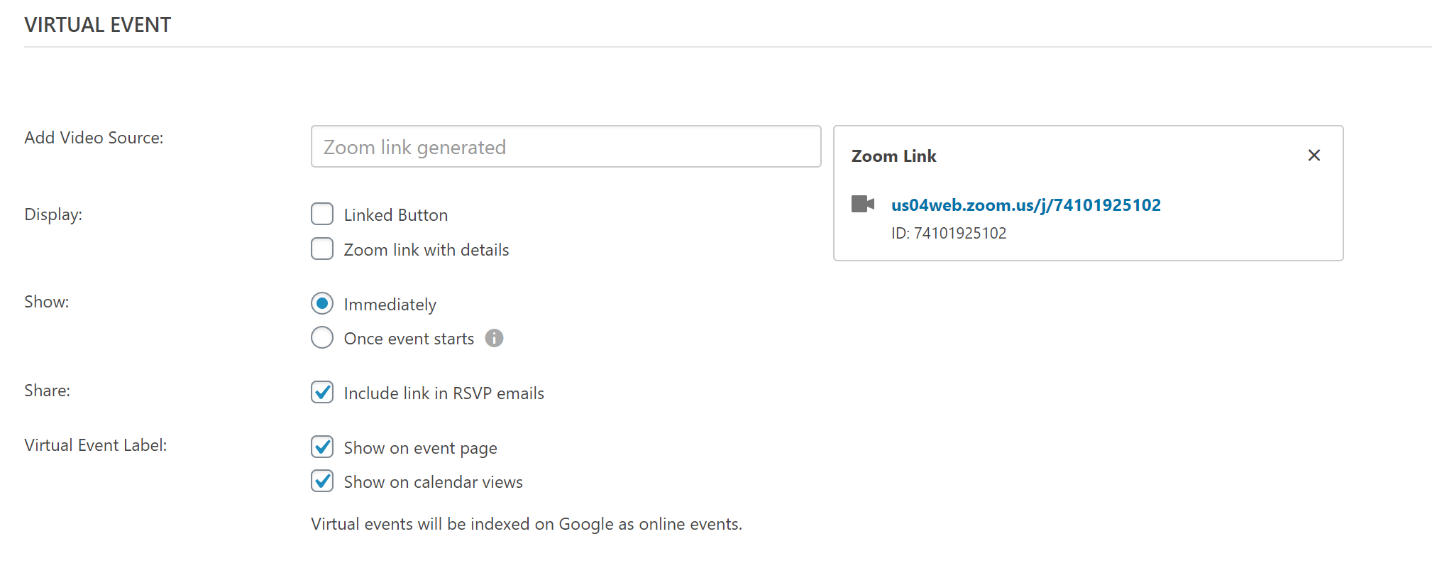
Task: Click the Share field label
Action: point(47,391)
